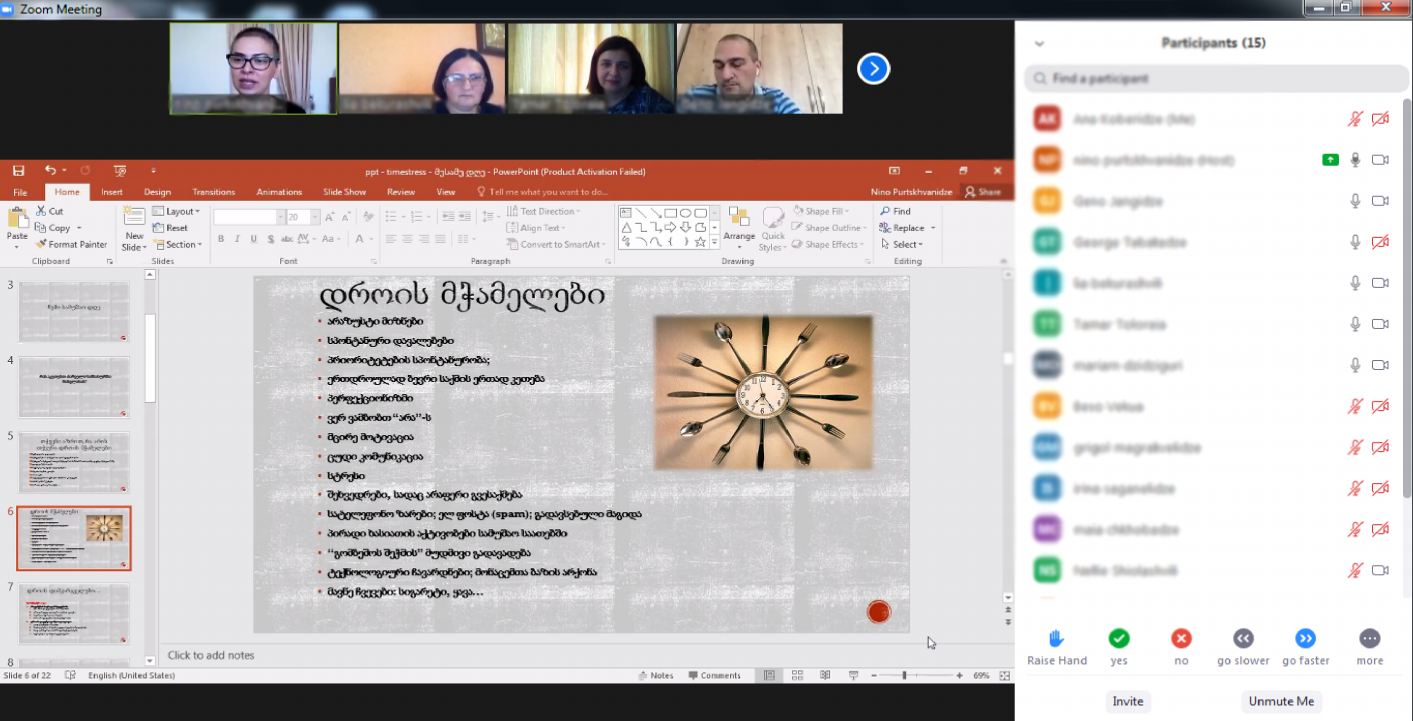Click the Cut scissors icon
1413x721 pixels.
[42, 211]
